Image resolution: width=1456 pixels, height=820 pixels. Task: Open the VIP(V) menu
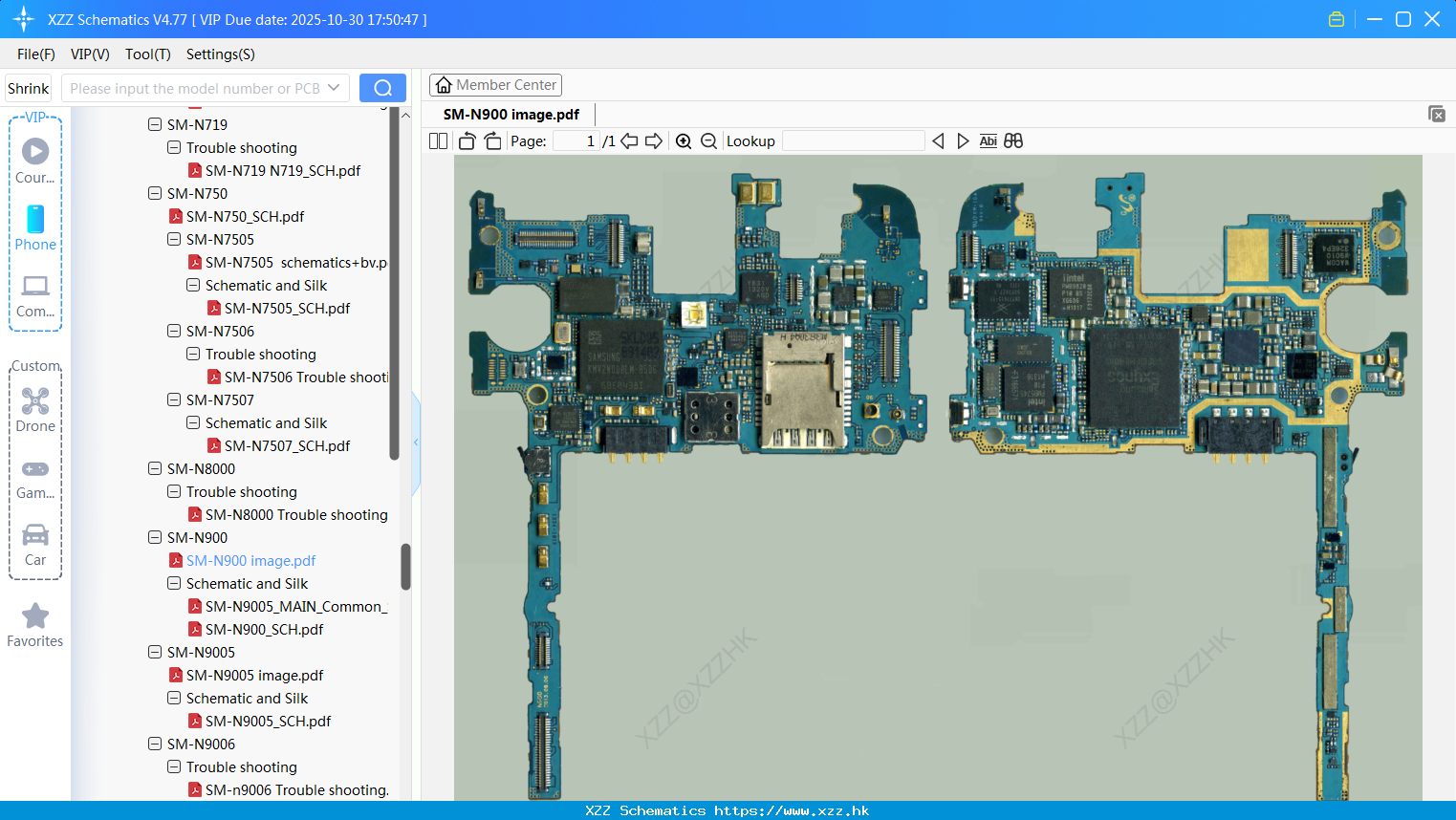[x=90, y=54]
